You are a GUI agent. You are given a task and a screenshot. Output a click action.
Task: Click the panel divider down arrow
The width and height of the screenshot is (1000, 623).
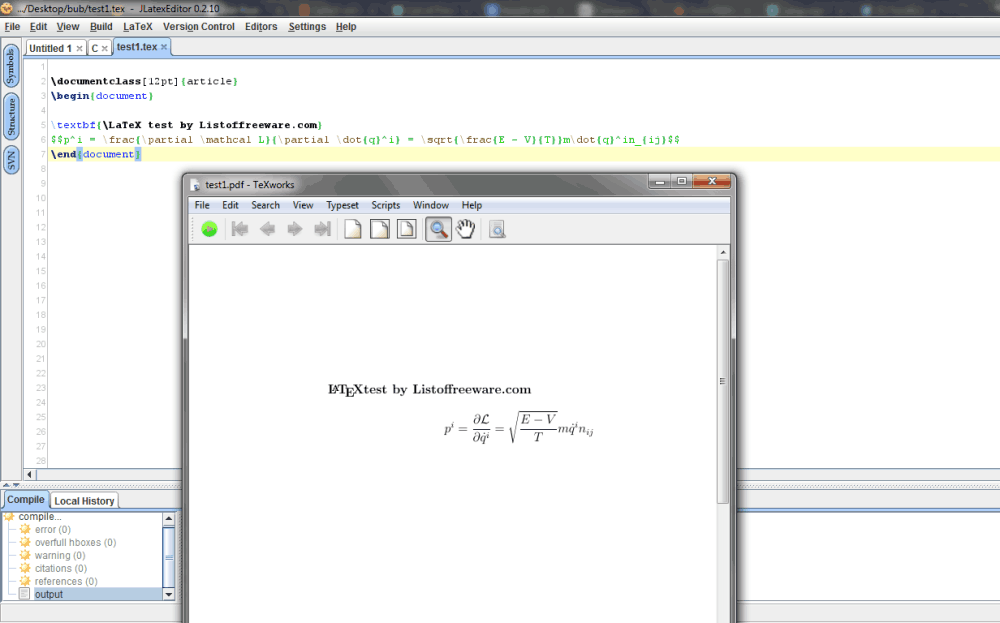pyautogui.click(x=16, y=485)
